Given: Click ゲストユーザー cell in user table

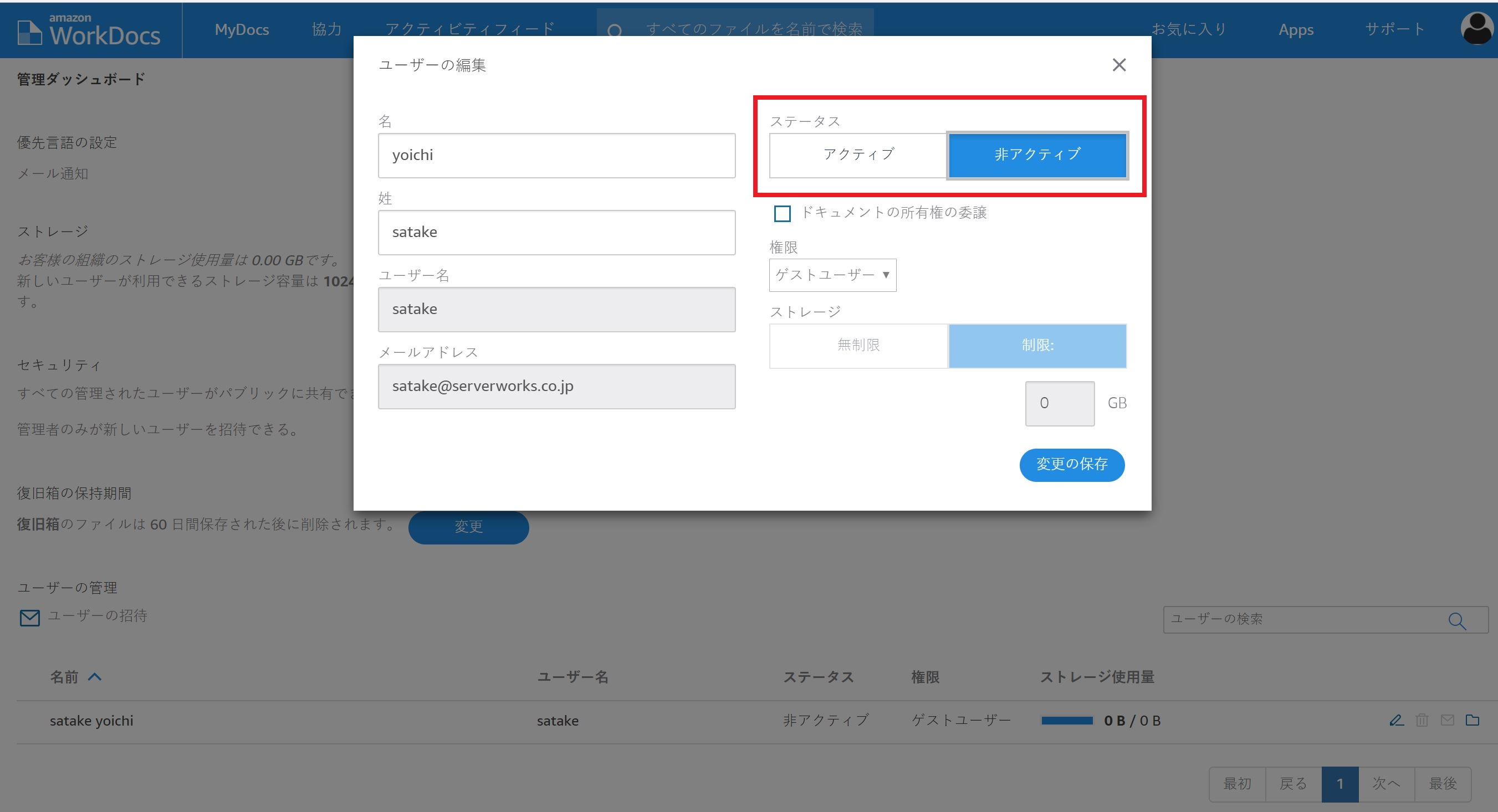Looking at the screenshot, I should click(960, 720).
